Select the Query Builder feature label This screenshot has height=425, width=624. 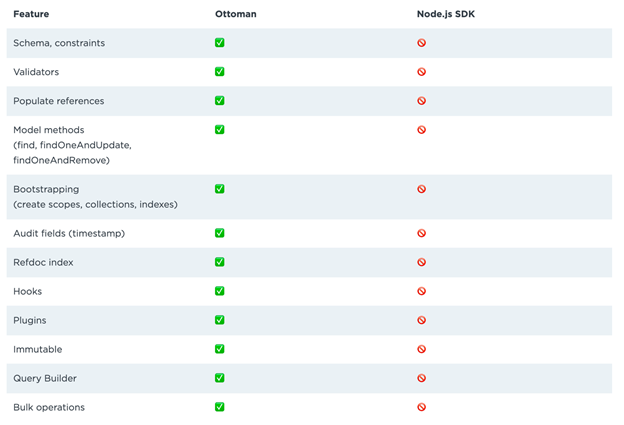[x=45, y=378]
